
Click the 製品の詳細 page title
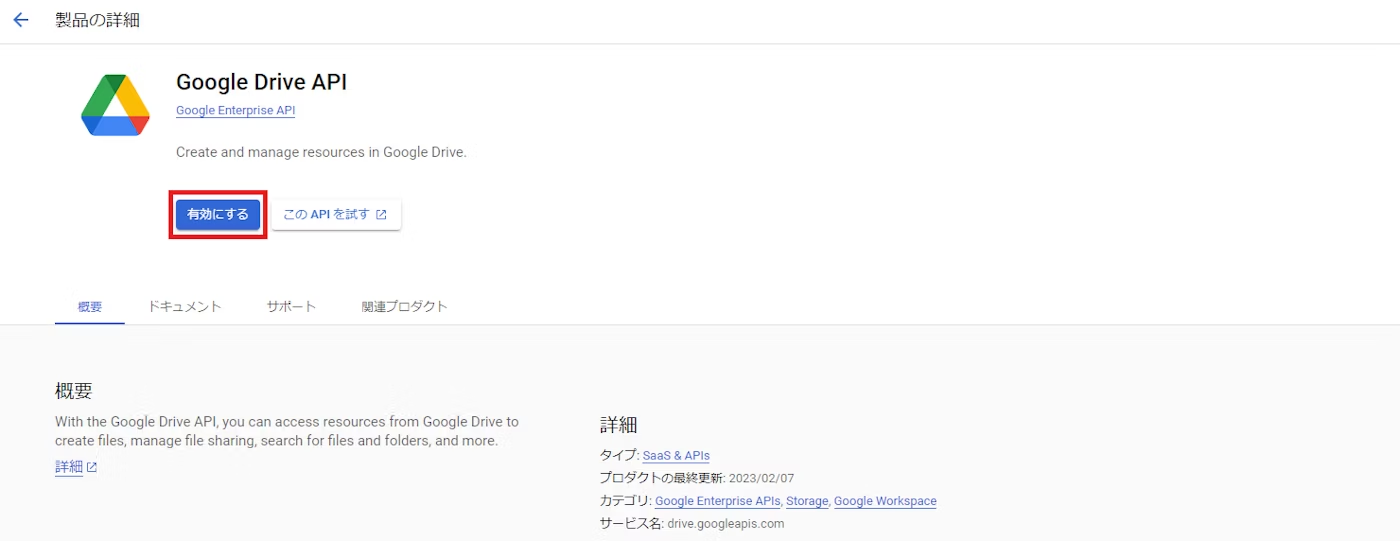click(97, 20)
